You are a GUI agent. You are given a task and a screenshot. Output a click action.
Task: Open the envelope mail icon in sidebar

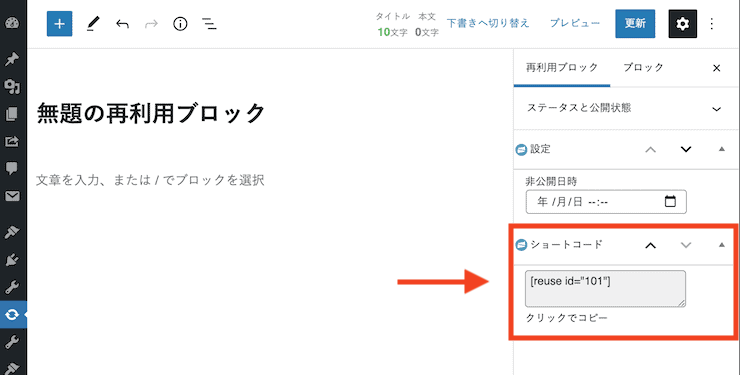(x=12, y=196)
